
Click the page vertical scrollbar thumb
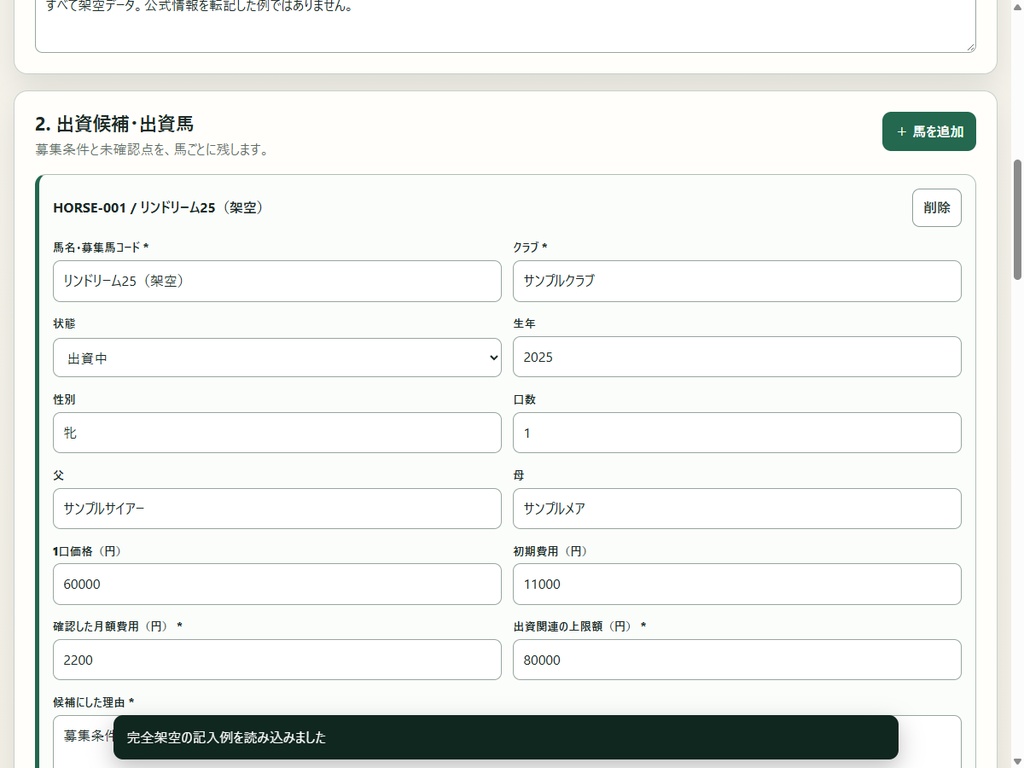[x=1017, y=220]
